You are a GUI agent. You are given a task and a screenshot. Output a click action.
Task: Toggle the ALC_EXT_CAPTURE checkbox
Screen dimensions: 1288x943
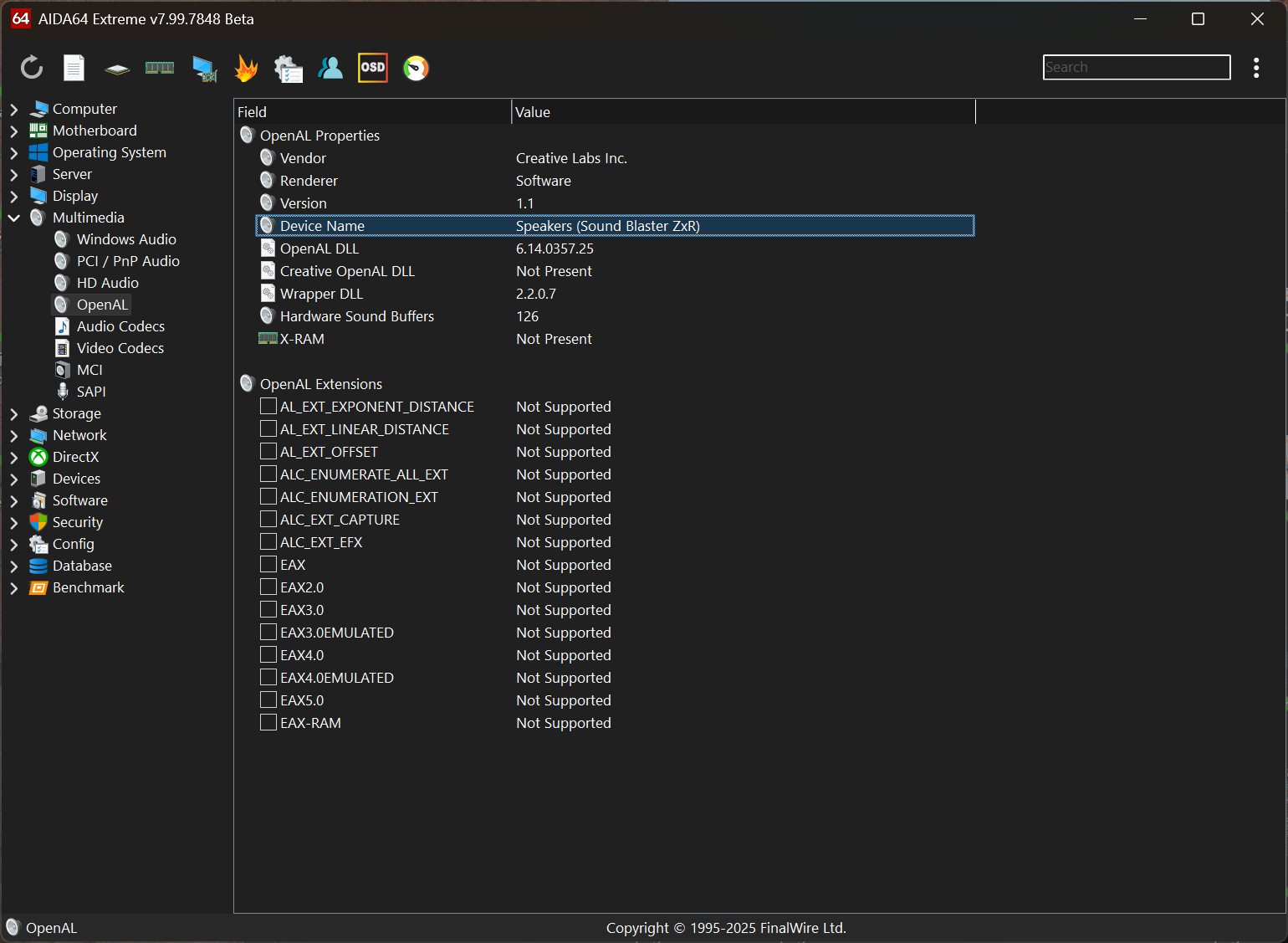[268, 519]
